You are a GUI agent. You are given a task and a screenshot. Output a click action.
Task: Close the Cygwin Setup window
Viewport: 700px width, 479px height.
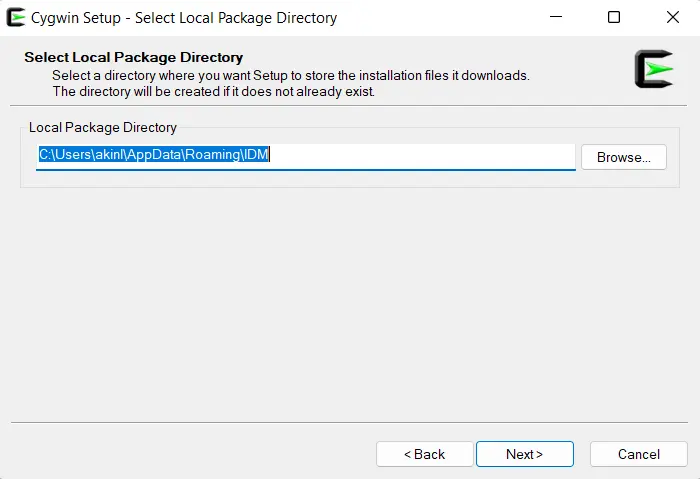(672, 17)
